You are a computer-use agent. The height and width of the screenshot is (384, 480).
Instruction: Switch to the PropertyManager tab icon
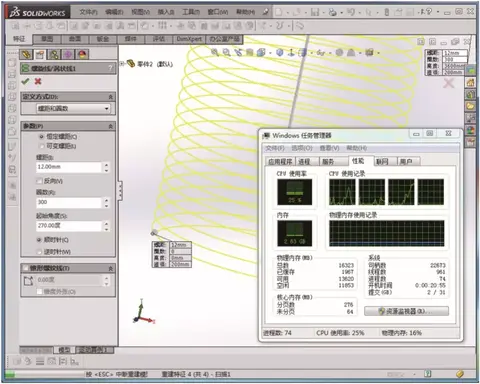[40, 54]
